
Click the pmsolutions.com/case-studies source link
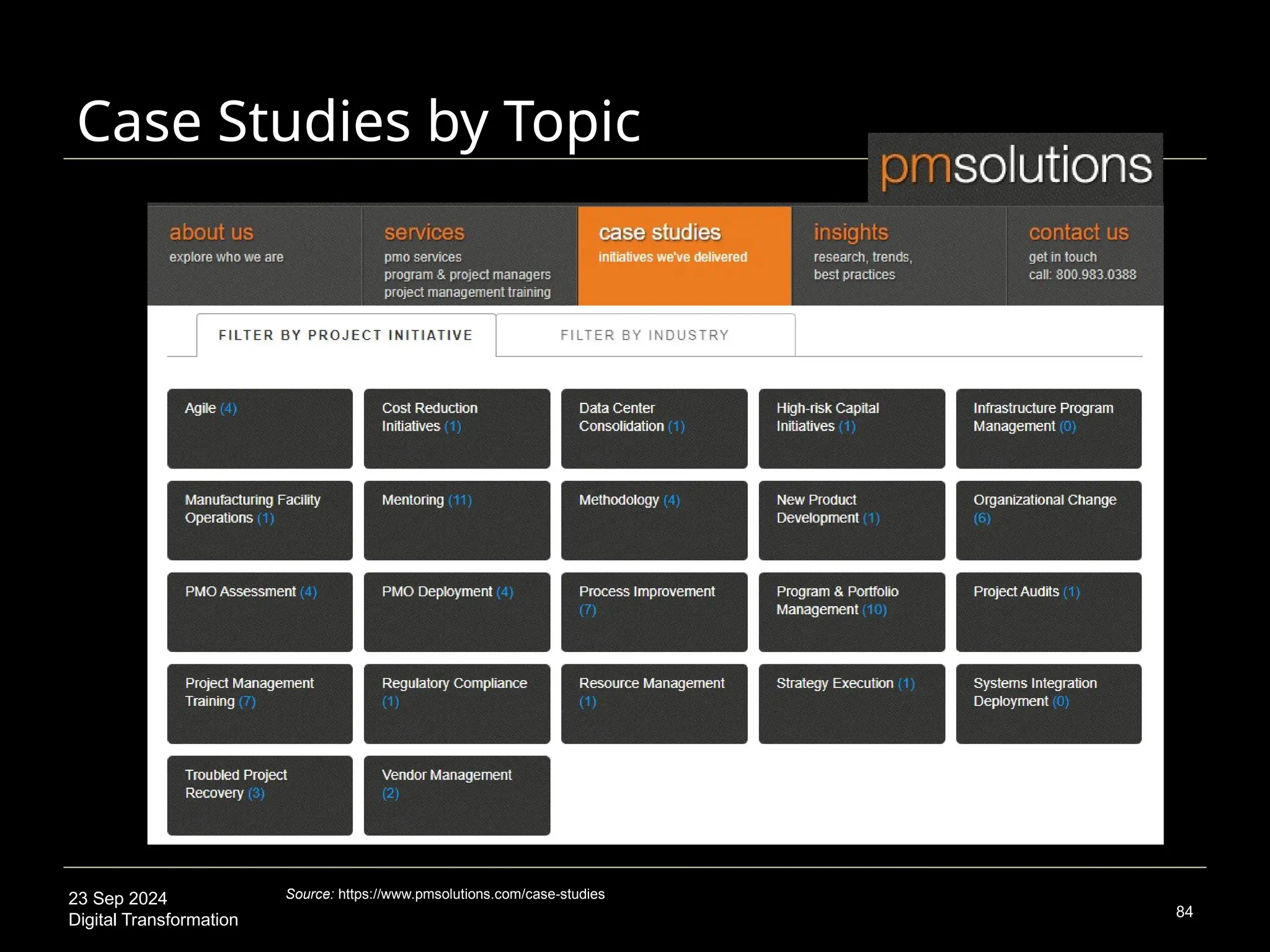click(471, 894)
